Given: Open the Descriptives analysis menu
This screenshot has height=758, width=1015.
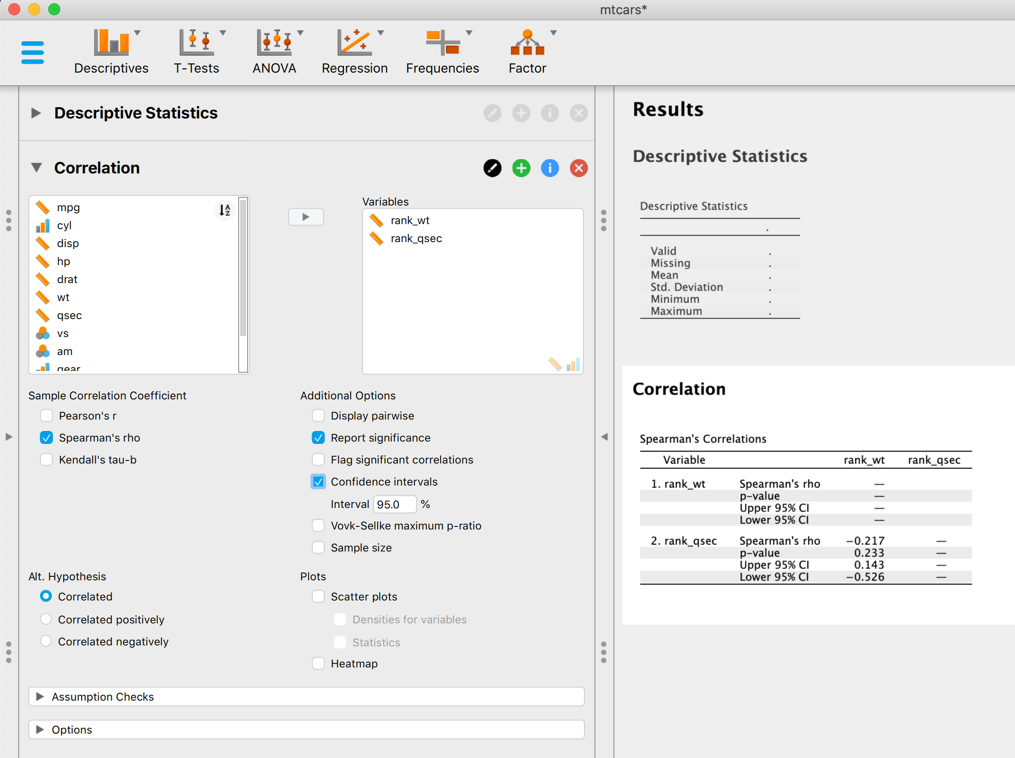Looking at the screenshot, I should click(x=111, y=51).
